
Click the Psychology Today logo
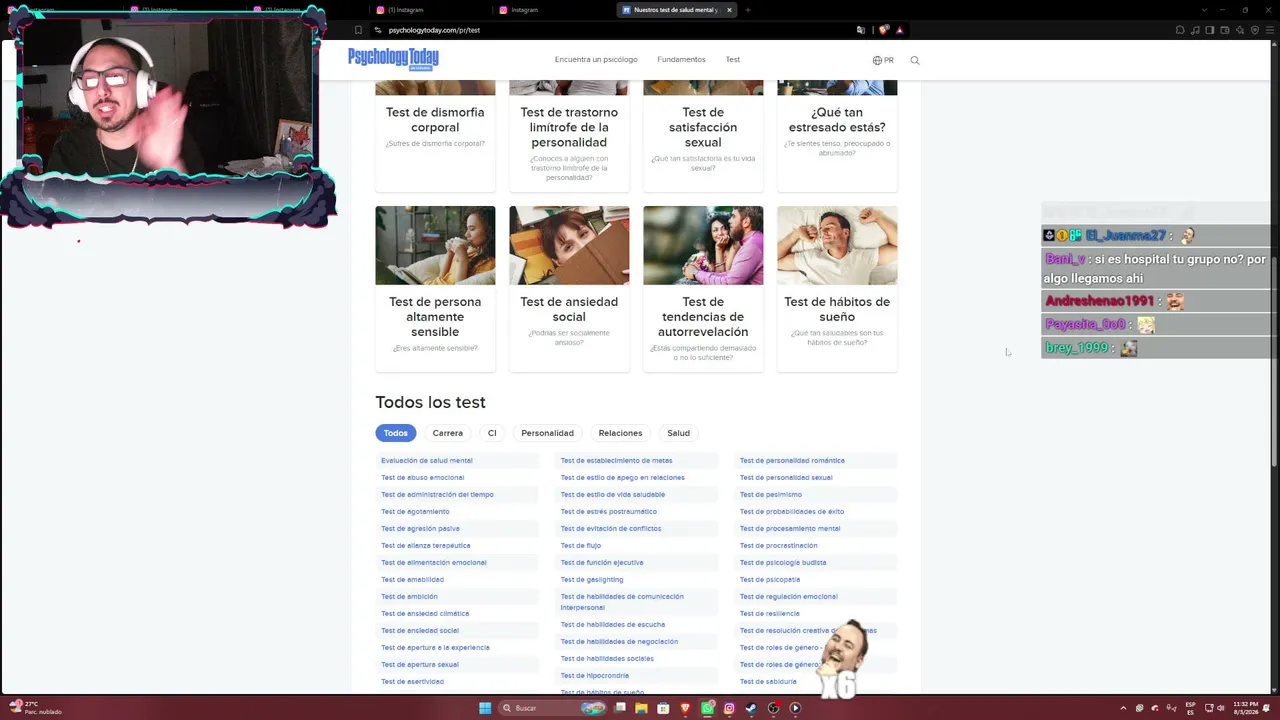(393, 59)
